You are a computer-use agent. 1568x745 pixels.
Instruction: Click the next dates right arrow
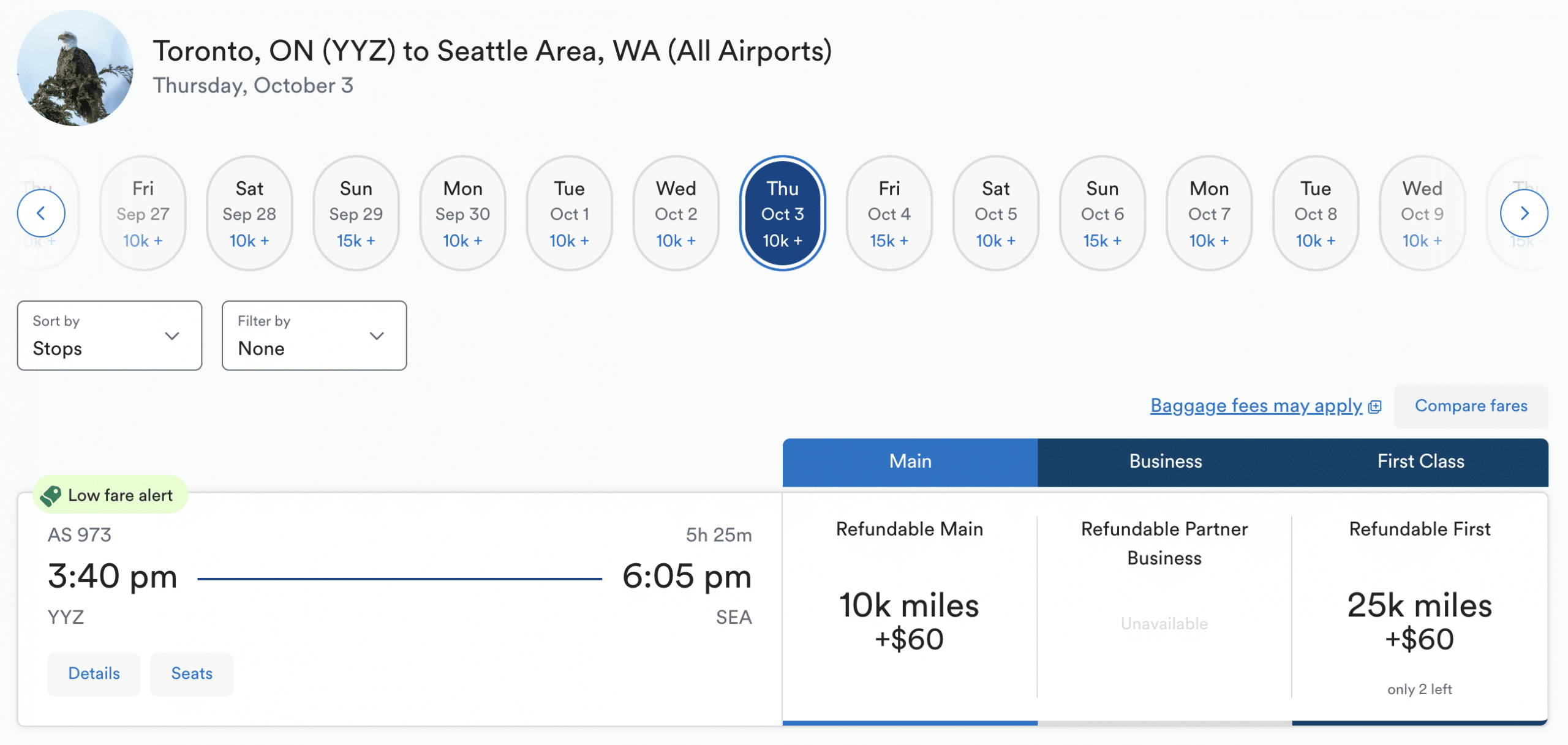[1524, 213]
